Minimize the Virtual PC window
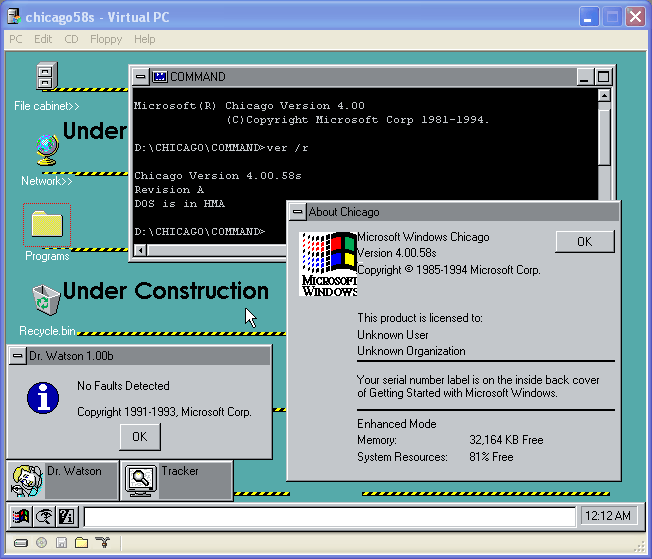Screen dimensions: 652x559 coord(588,17)
